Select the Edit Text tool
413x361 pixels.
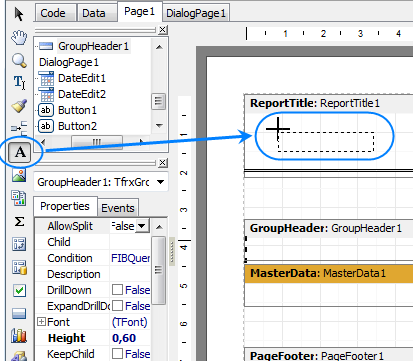(x=19, y=82)
